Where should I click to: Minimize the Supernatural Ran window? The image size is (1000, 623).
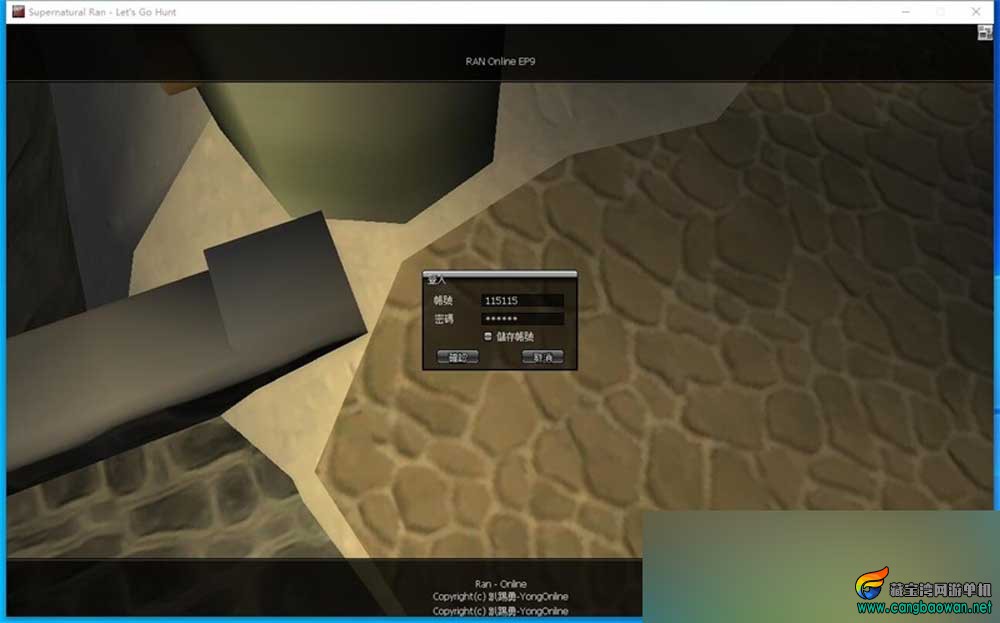coord(906,11)
